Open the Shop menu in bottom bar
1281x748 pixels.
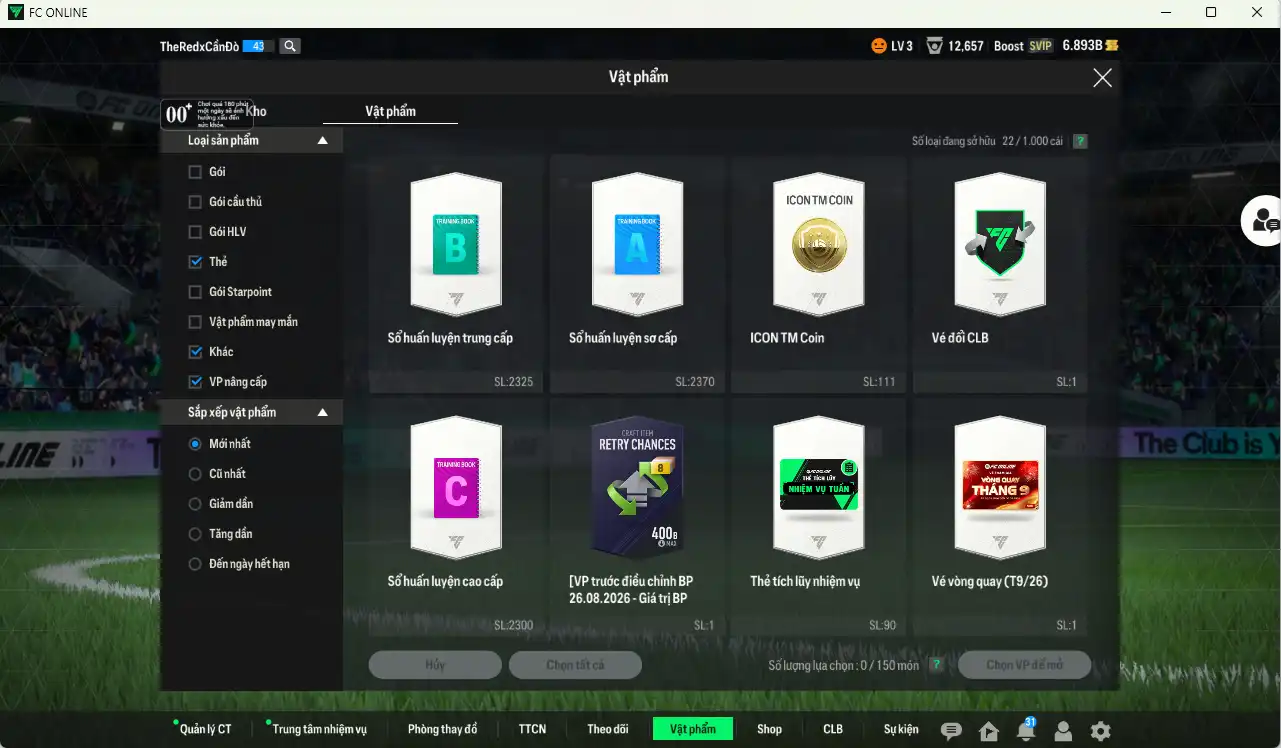(769, 729)
